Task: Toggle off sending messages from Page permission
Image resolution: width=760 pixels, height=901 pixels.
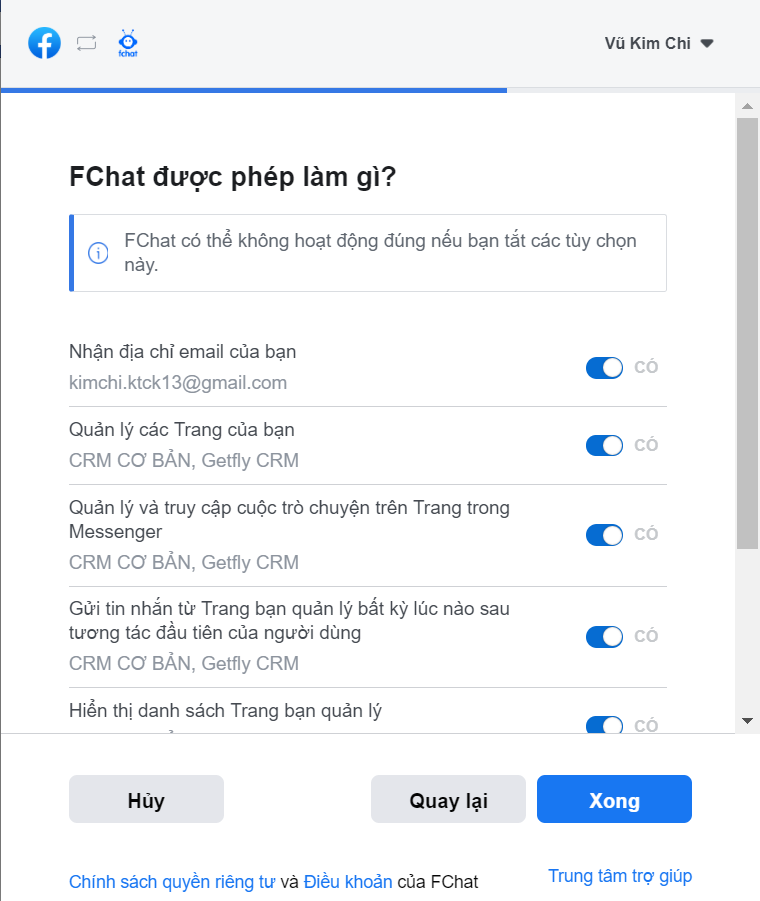Action: tap(604, 636)
